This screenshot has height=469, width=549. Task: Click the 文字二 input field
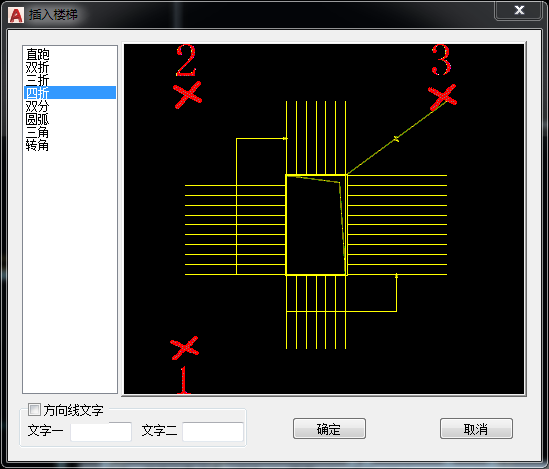pos(213,432)
